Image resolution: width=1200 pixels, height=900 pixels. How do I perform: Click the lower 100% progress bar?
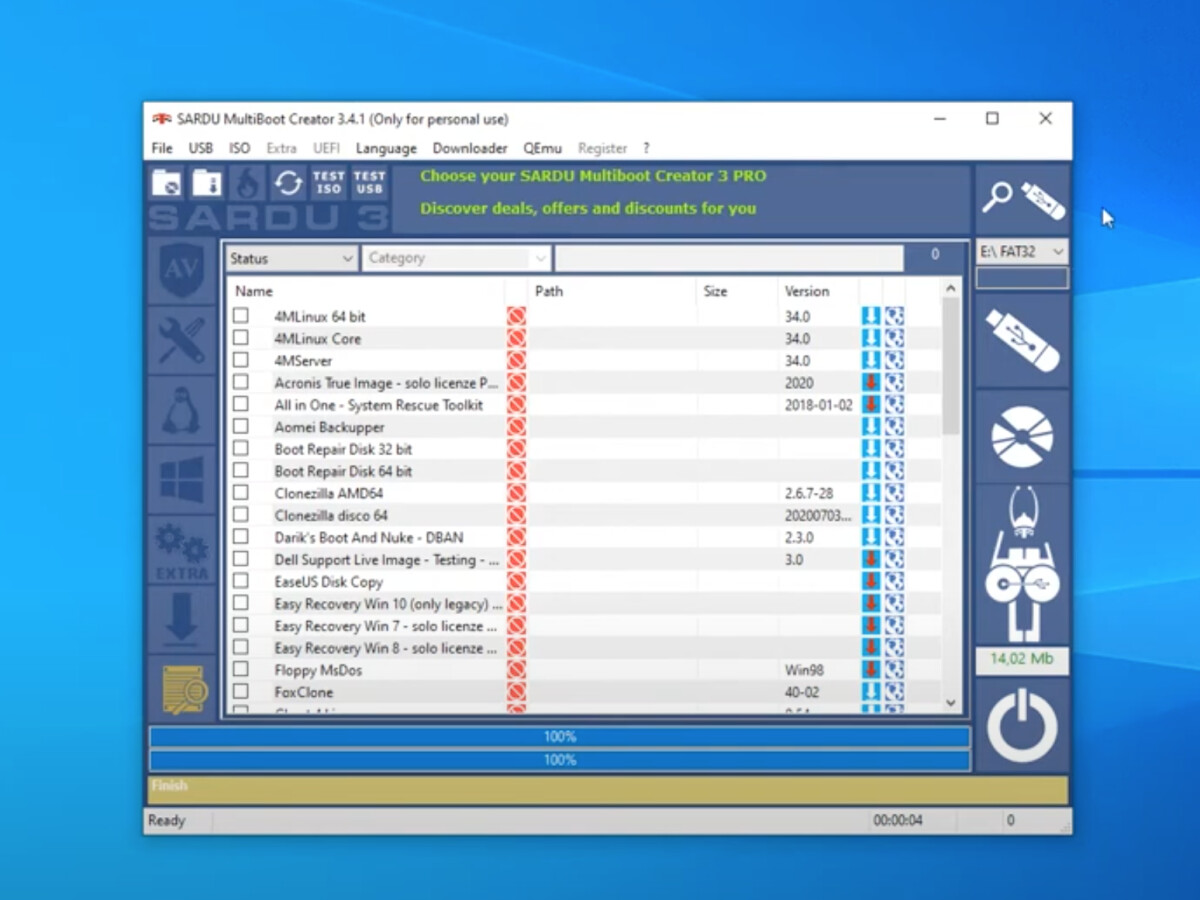pos(560,760)
